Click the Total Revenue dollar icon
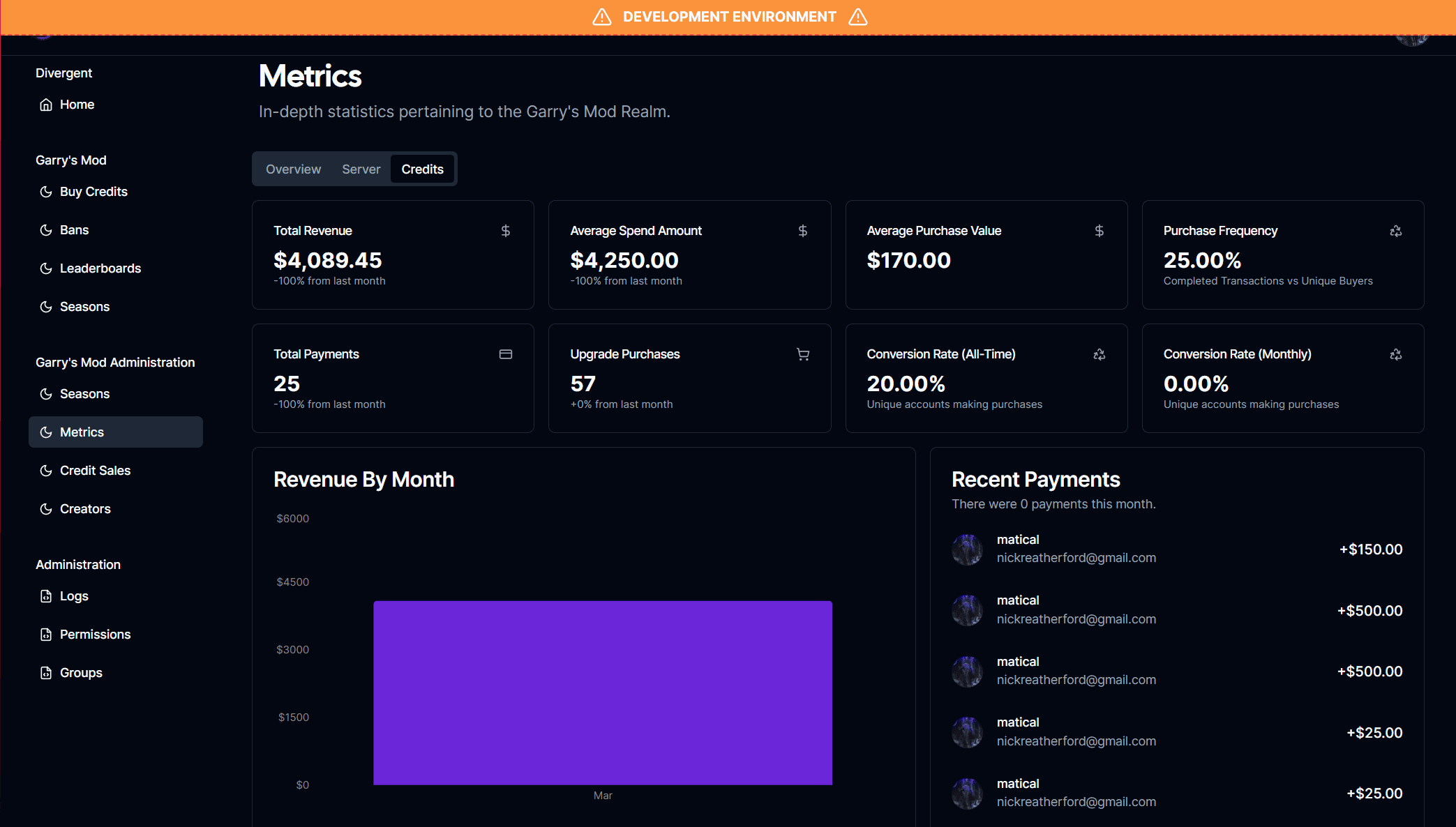 pyautogui.click(x=507, y=231)
